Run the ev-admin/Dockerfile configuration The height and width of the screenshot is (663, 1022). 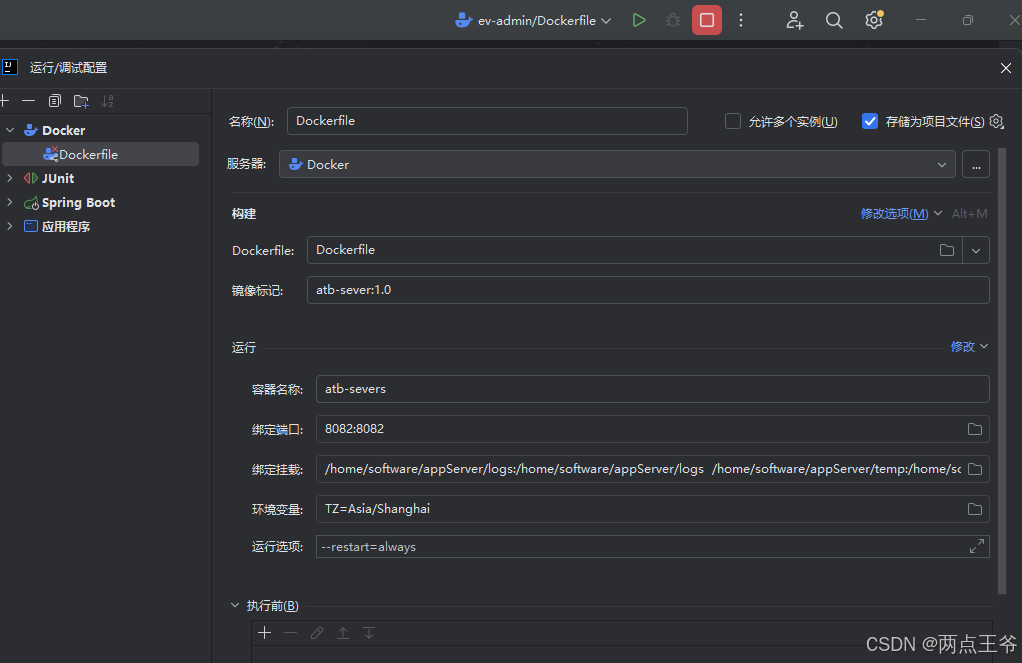pos(639,20)
